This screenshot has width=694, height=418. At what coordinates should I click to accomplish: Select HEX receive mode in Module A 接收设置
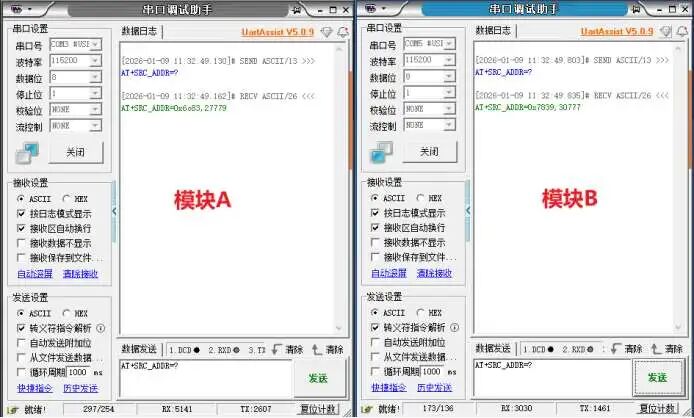click(x=68, y=198)
